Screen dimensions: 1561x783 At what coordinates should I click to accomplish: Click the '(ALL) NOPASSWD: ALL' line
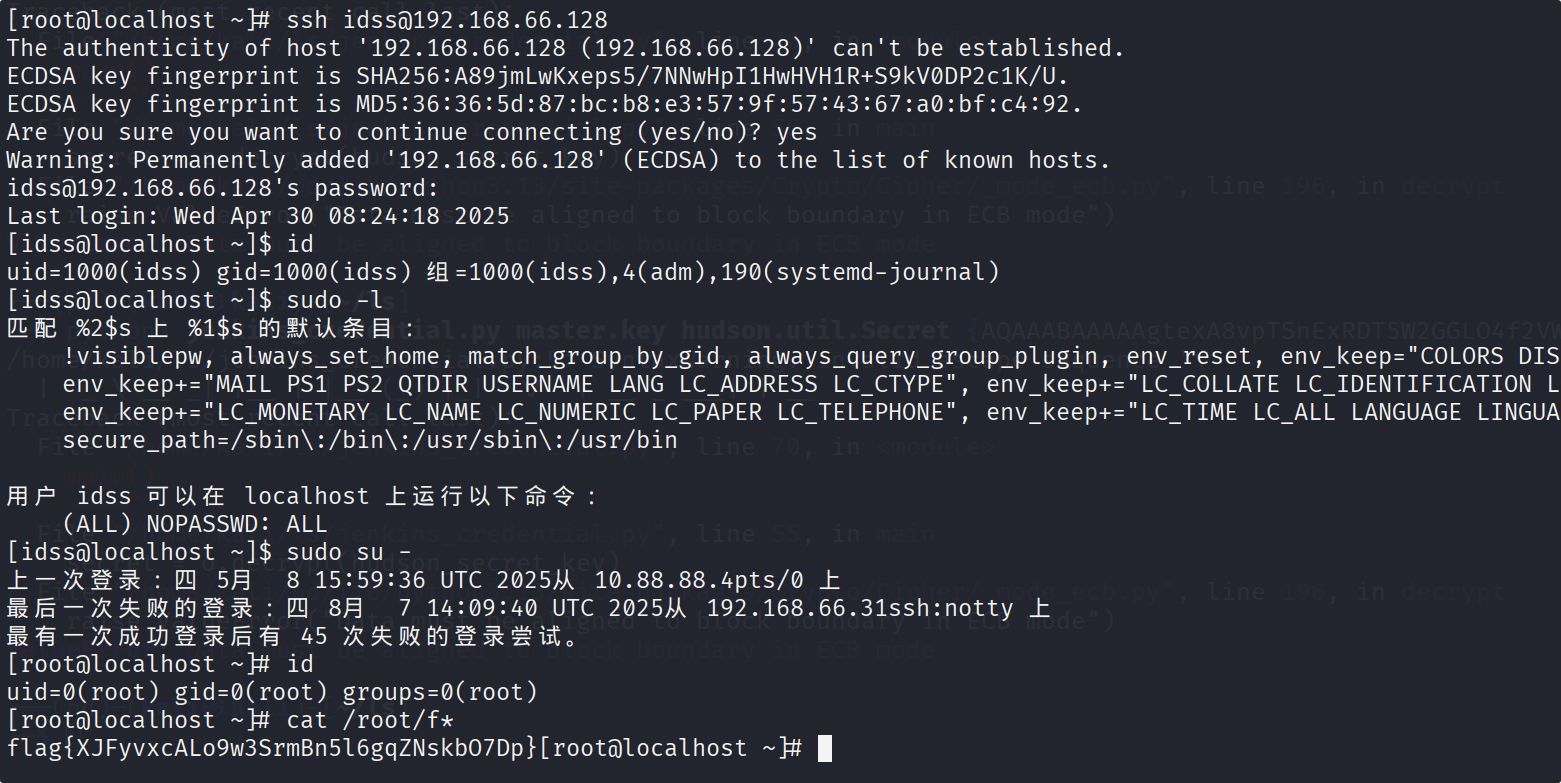point(195,524)
